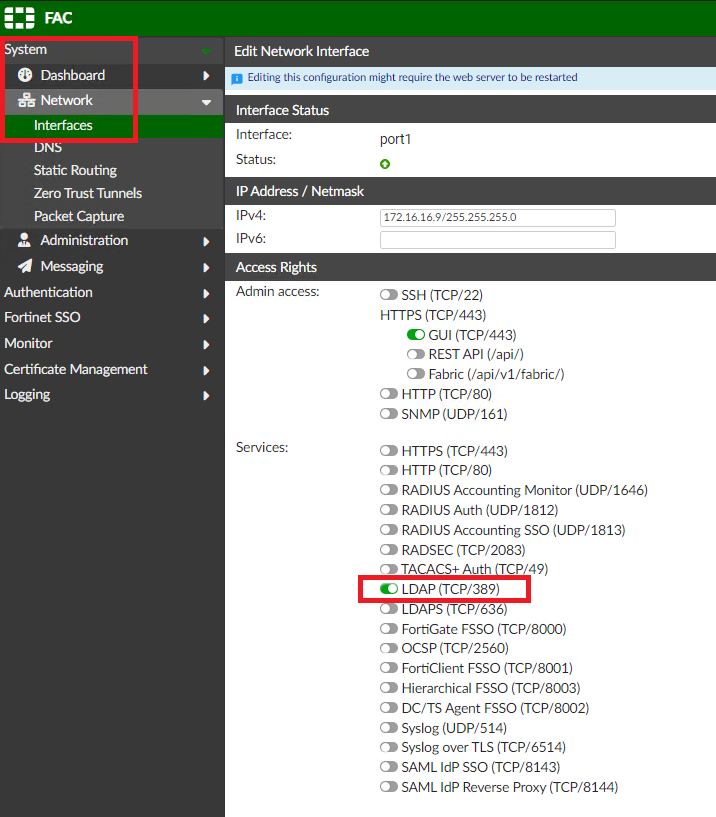Click the Dashboard gauge icon
This screenshot has width=716, height=817.
(x=25, y=75)
